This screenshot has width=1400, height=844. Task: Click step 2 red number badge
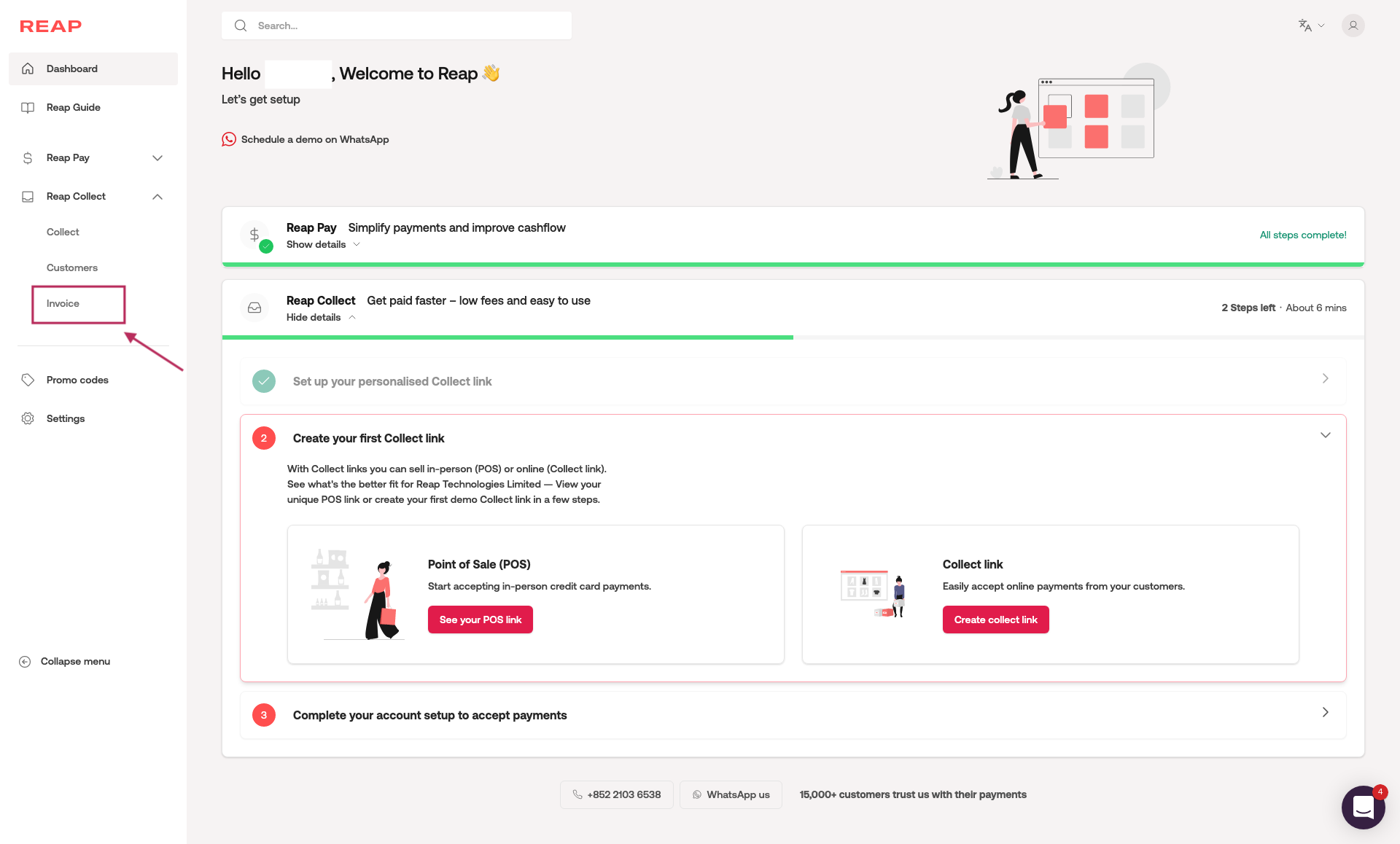264,438
